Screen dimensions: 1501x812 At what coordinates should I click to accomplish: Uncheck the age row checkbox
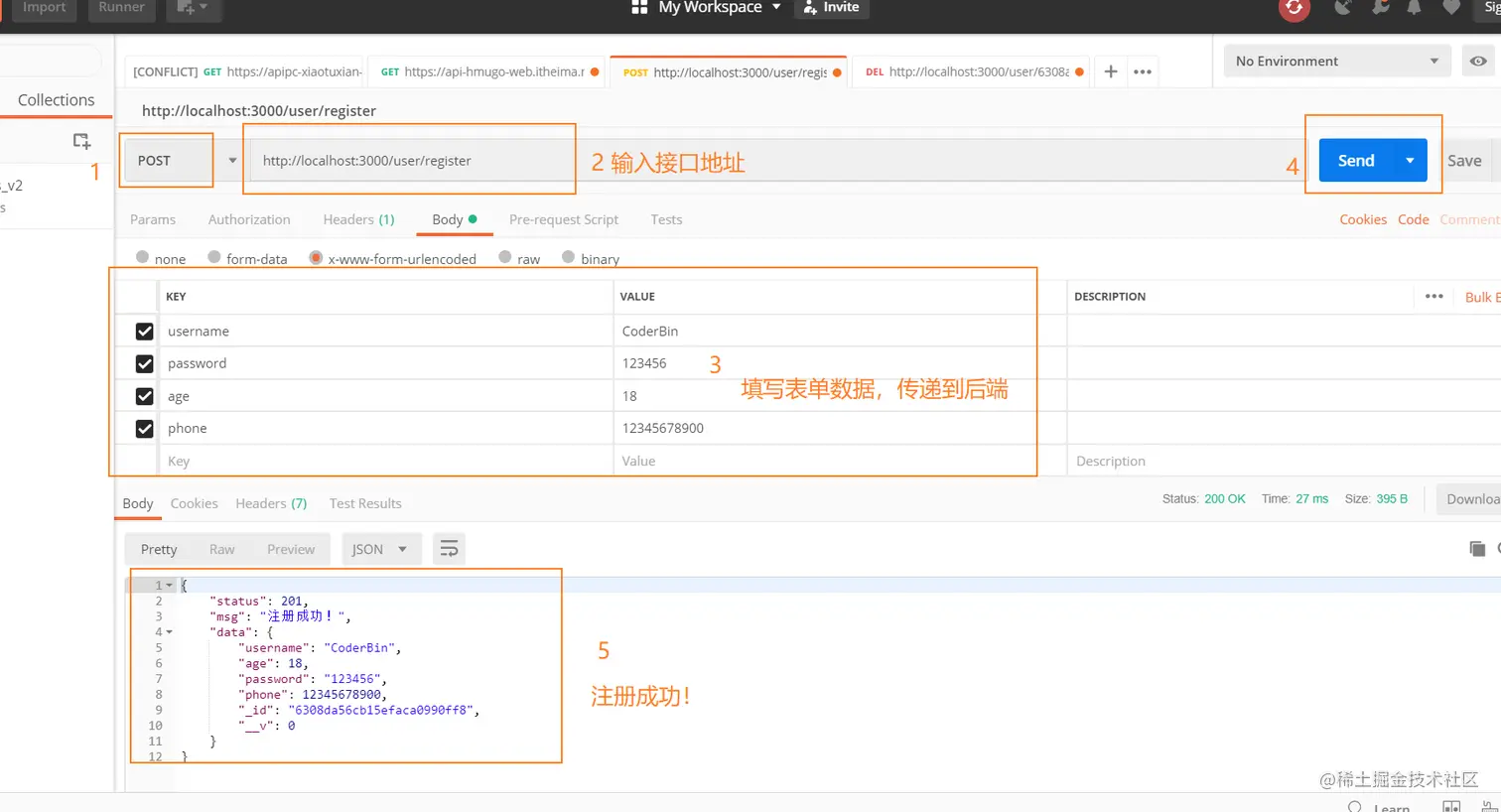[x=145, y=396]
